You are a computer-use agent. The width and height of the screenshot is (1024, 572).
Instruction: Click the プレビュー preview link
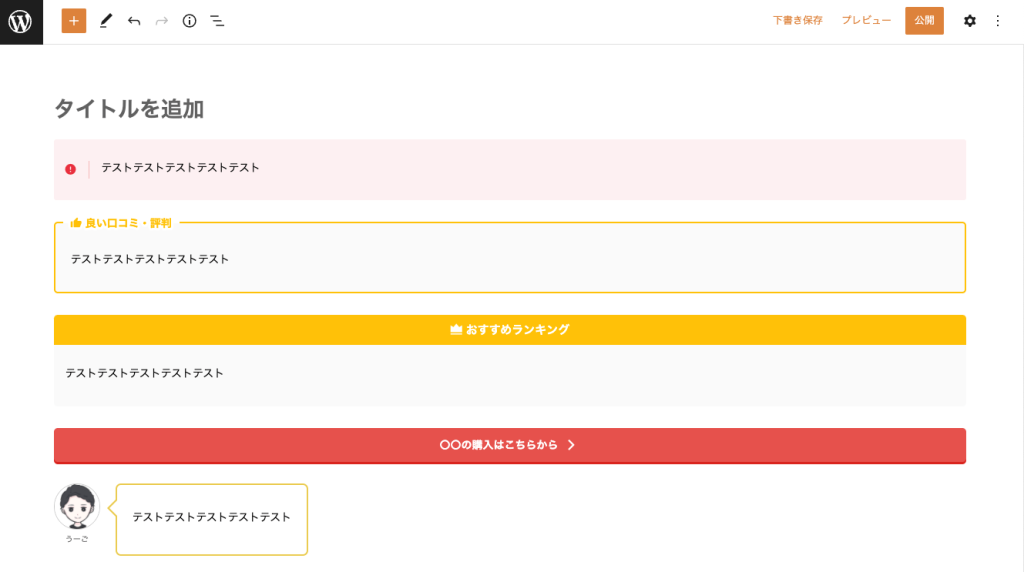coord(866,20)
